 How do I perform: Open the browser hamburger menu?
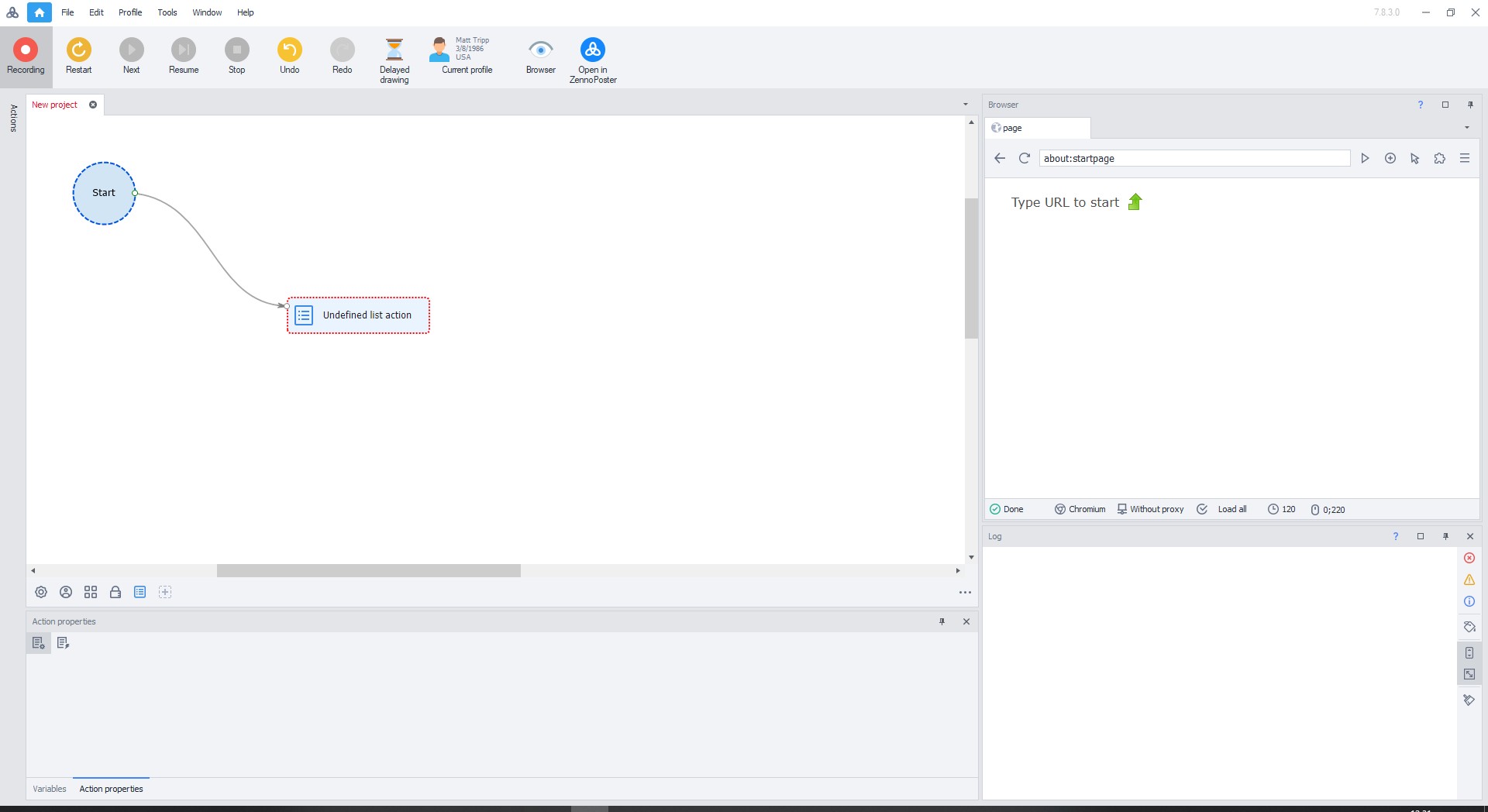1464,158
